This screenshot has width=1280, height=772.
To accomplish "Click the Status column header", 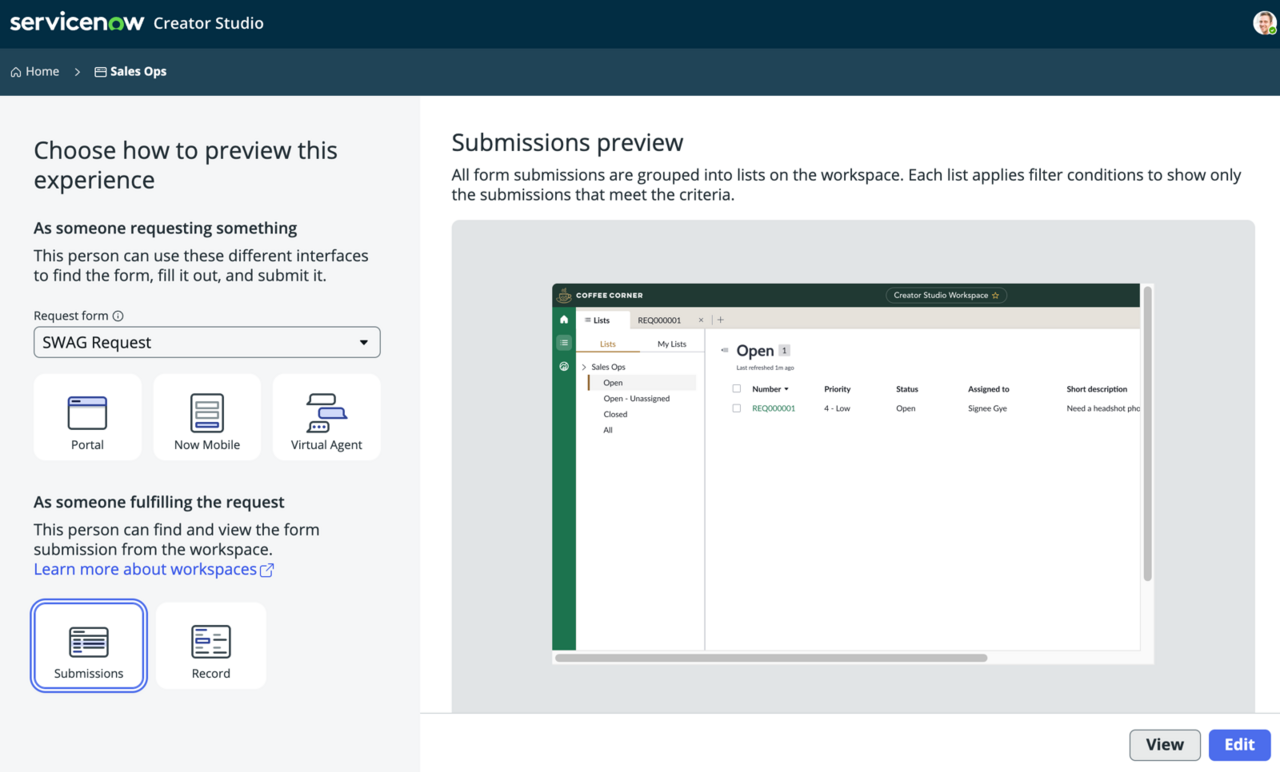I will [x=907, y=389].
